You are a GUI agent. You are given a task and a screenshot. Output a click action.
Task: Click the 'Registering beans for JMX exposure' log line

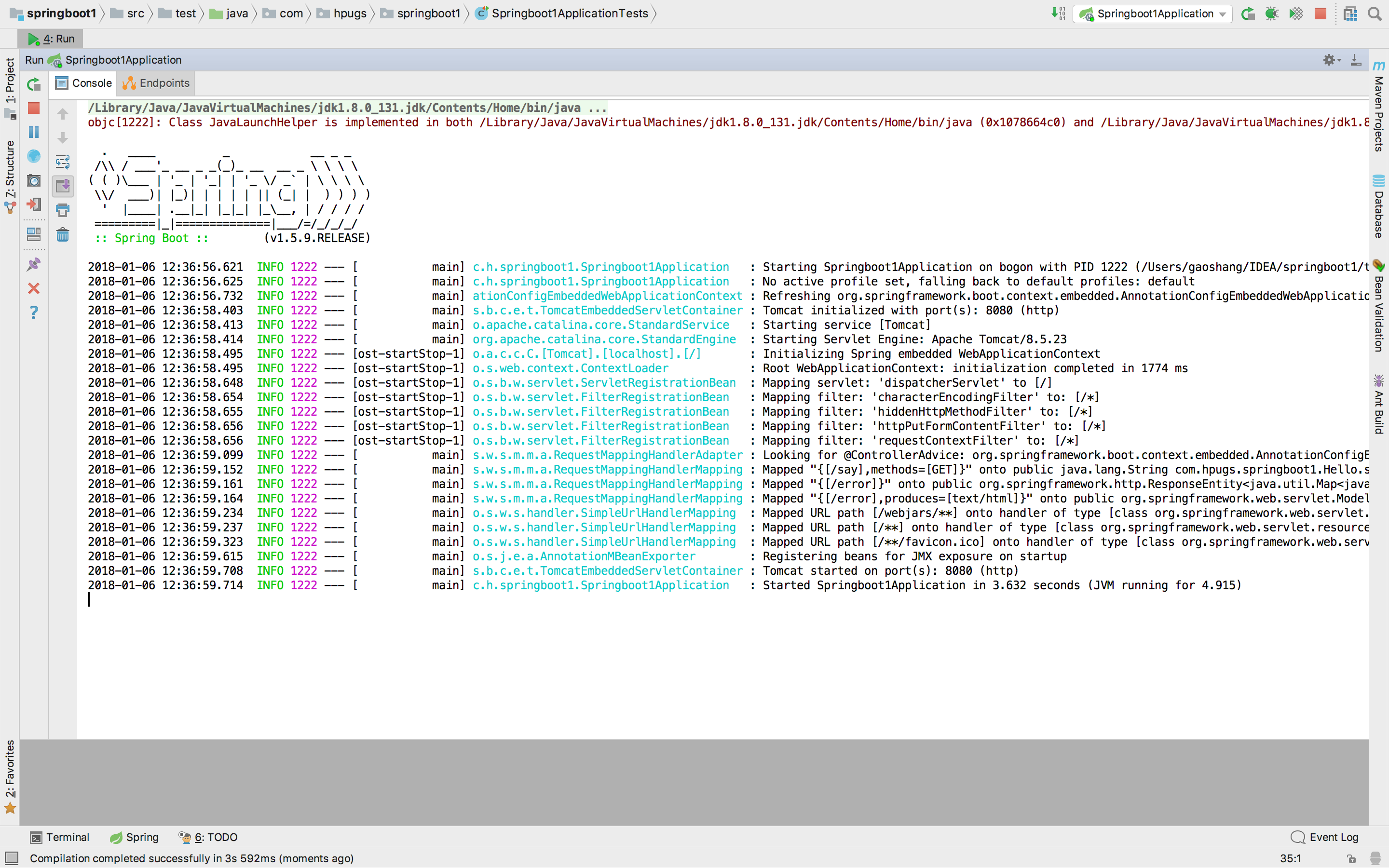(x=914, y=556)
